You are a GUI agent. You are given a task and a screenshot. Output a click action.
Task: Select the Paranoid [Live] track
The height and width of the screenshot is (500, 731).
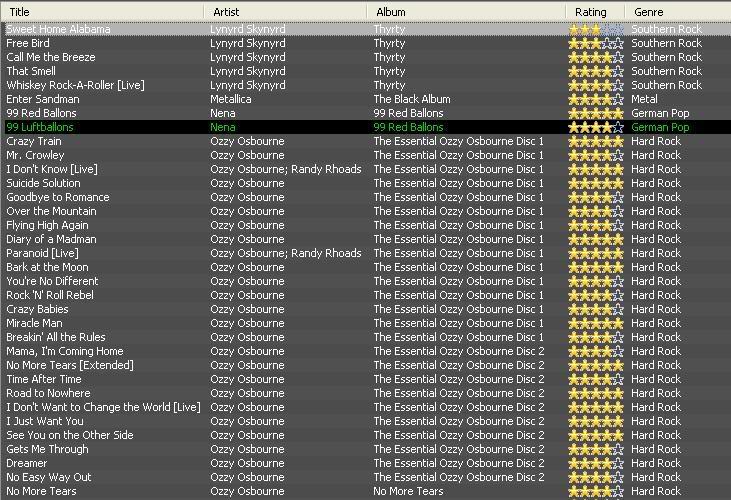coord(42,253)
